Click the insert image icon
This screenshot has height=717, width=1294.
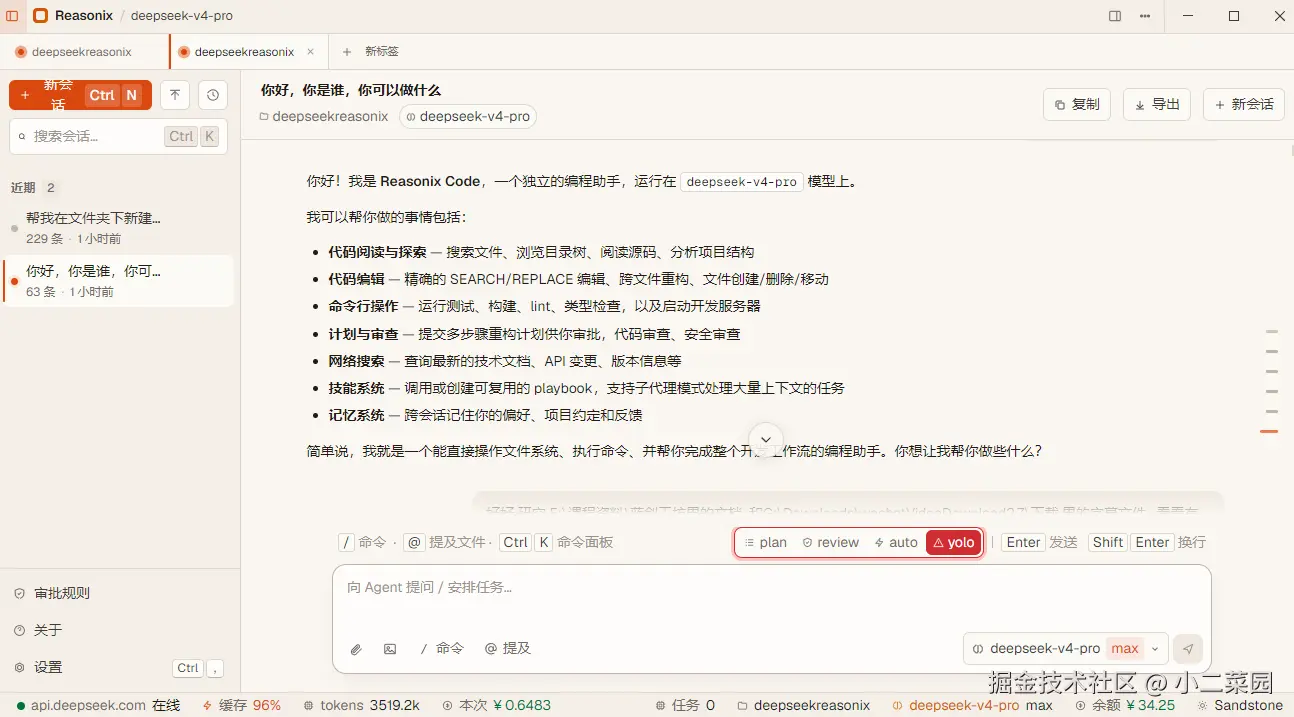[x=390, y=649]
